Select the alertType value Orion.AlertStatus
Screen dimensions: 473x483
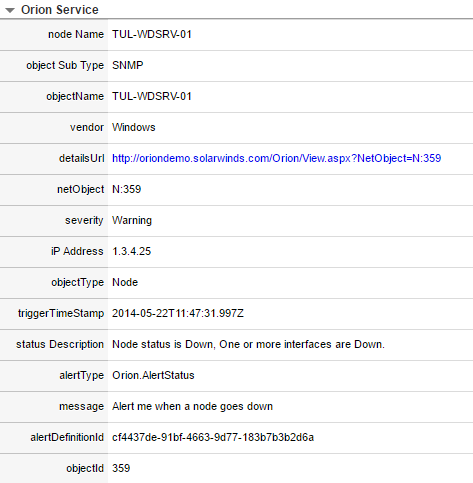pos(153,375)
